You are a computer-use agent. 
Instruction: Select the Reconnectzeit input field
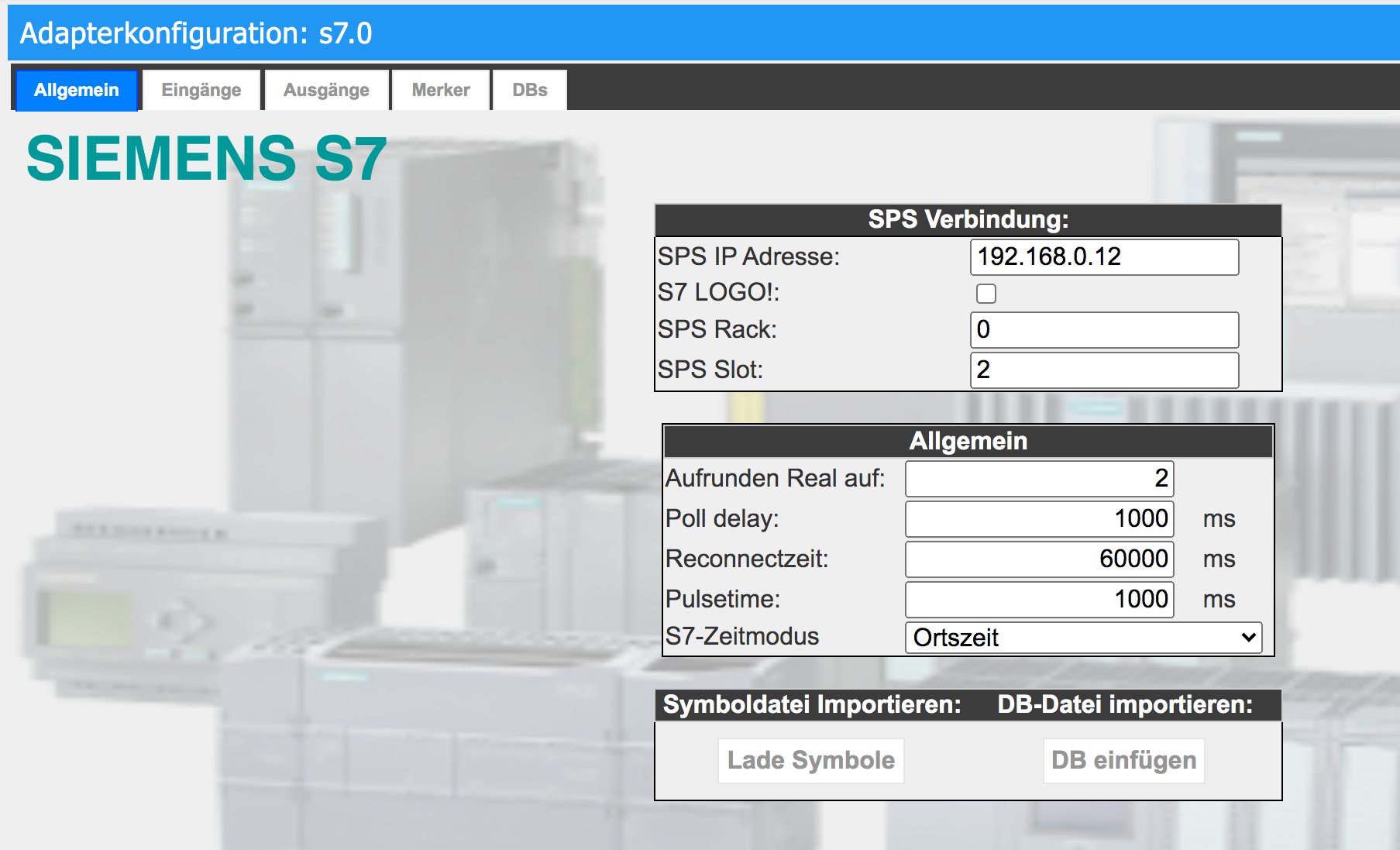point(1040,559)
